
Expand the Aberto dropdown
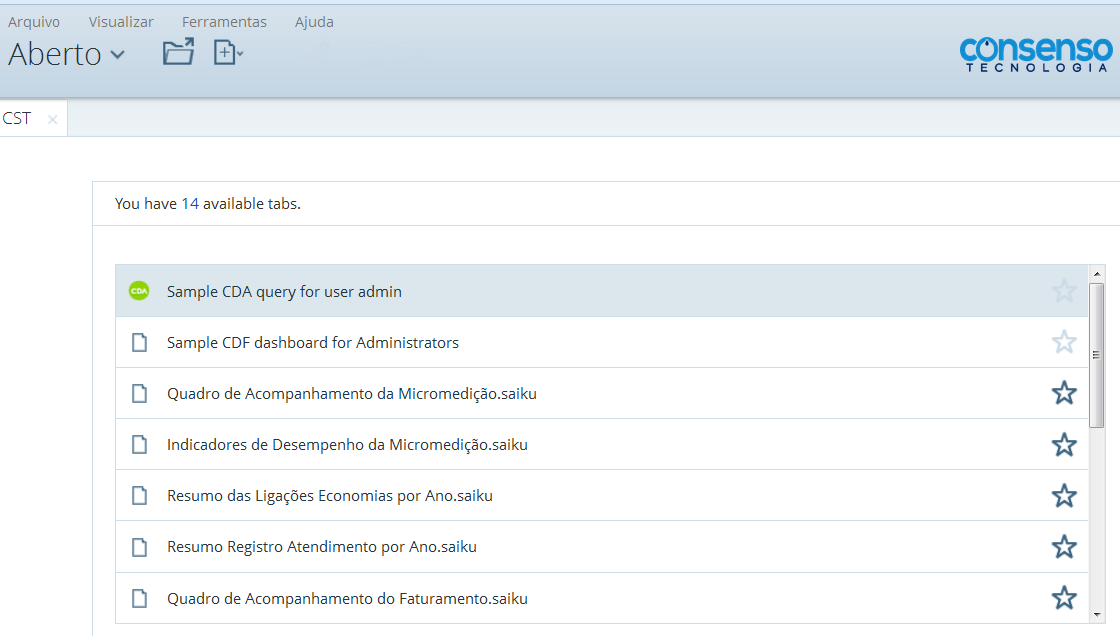[x=67, y=55]
